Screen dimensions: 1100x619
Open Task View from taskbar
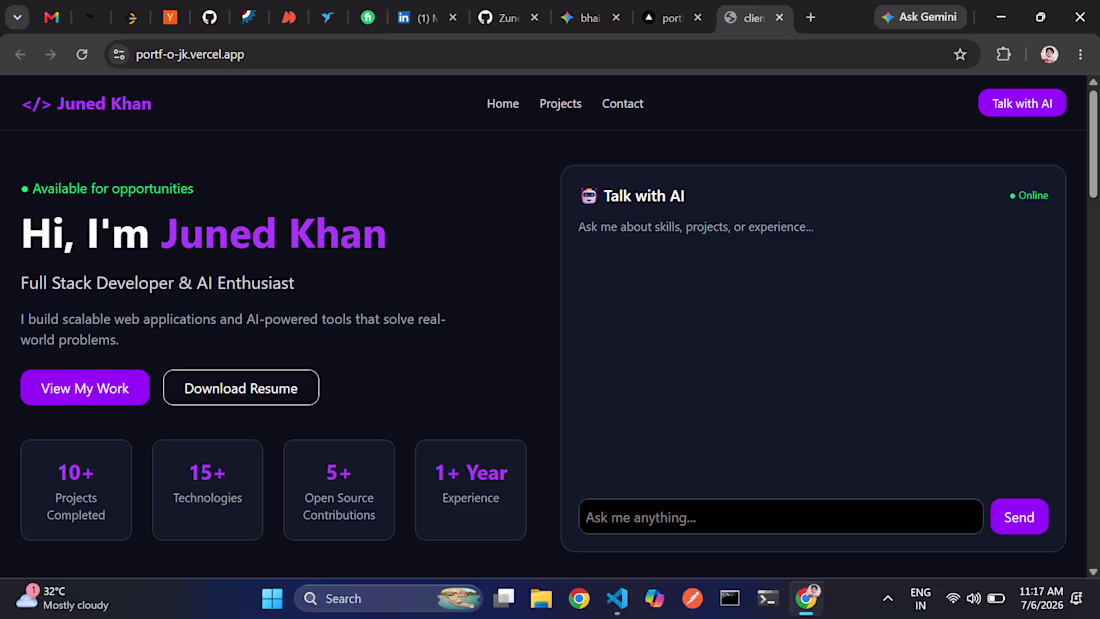coord(504,599)
